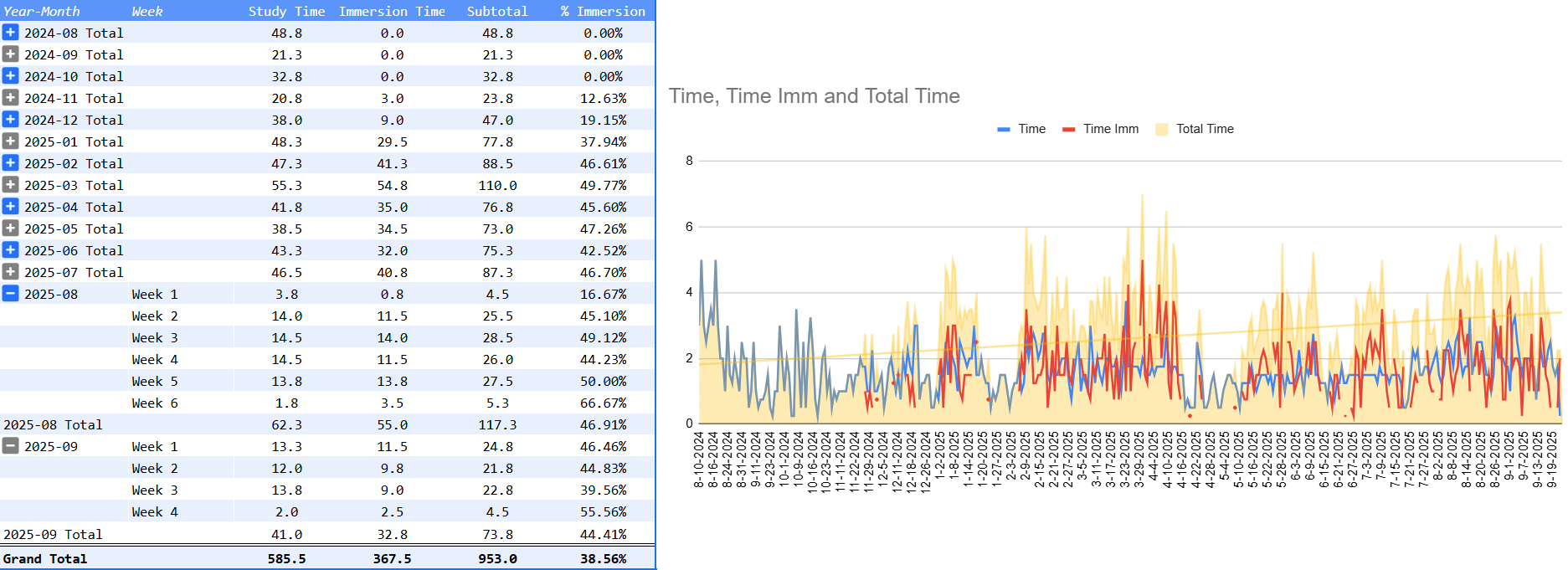1568x570 pixels.
Task: Click the yellow Total Time legend swatch
Action: pyautogui.click(x=1161, y=129)
